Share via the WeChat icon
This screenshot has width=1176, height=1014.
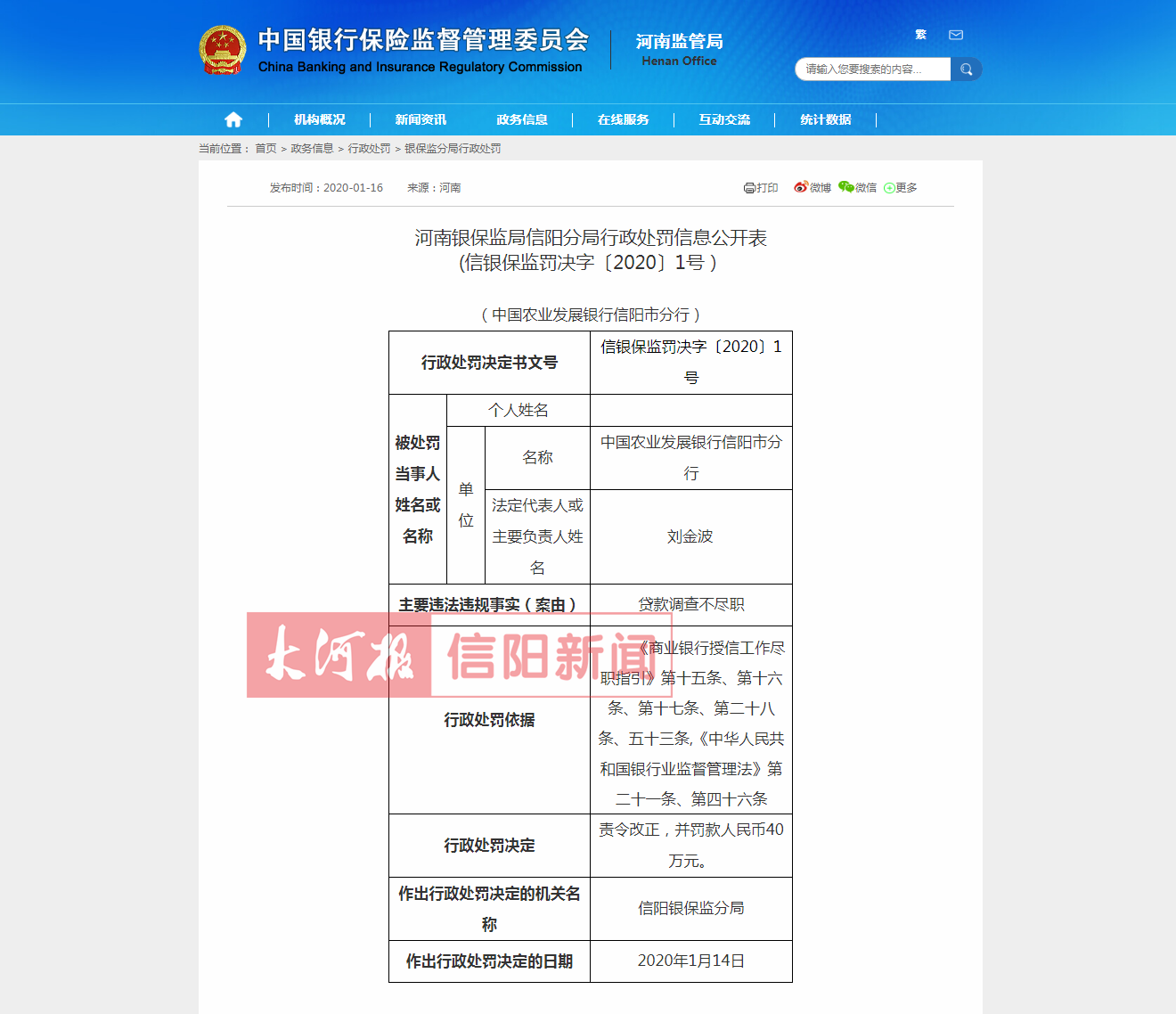coord(846,187)
